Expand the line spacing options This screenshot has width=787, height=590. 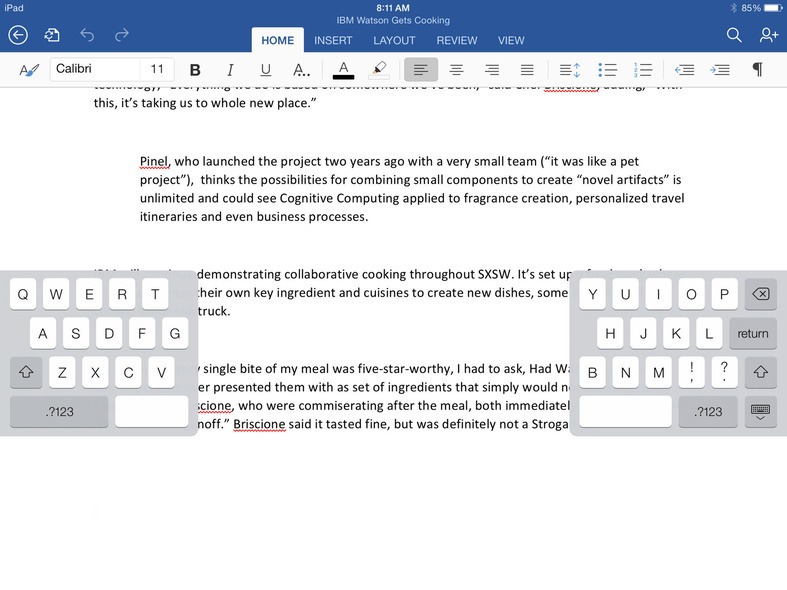(569, 70)
